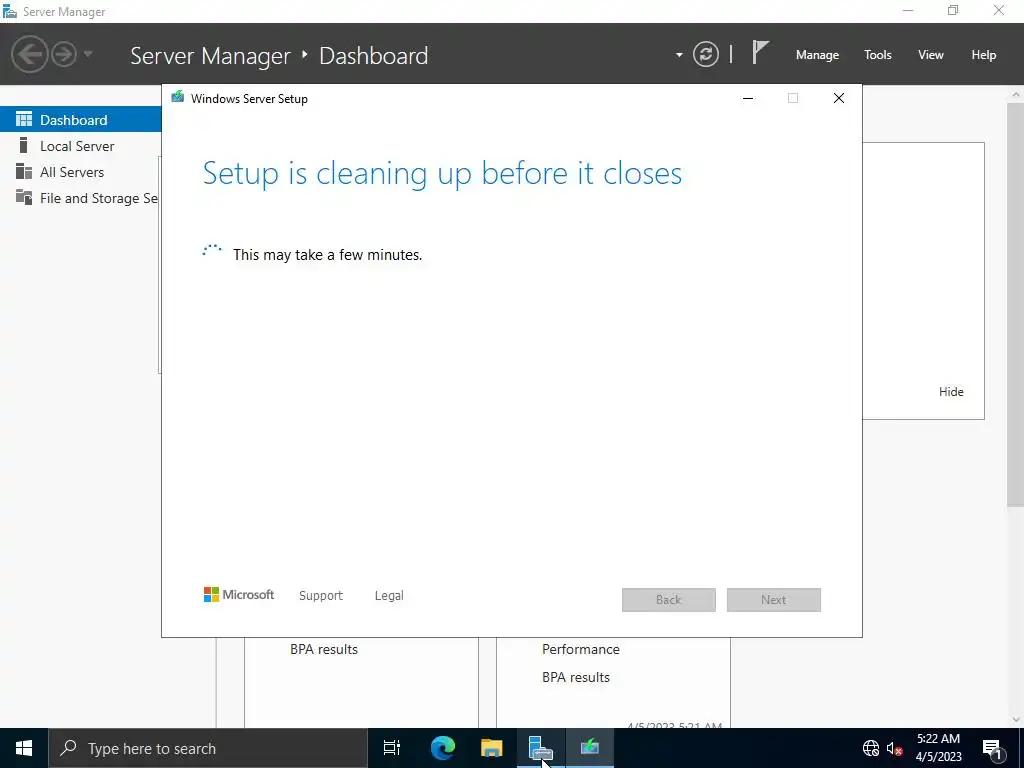Viewport: 1024px width, 768px height.
Task: Open the taskbar clock and date
Action: pyautogui.click(x=938, y=748)
